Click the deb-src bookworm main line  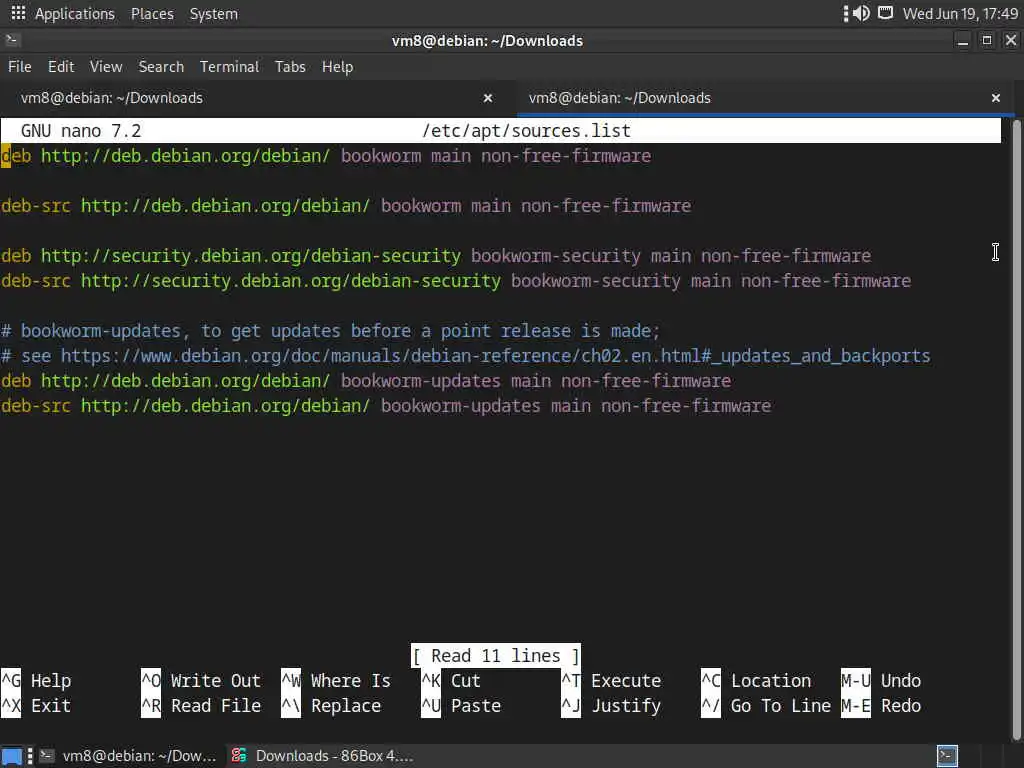(346, 206)
